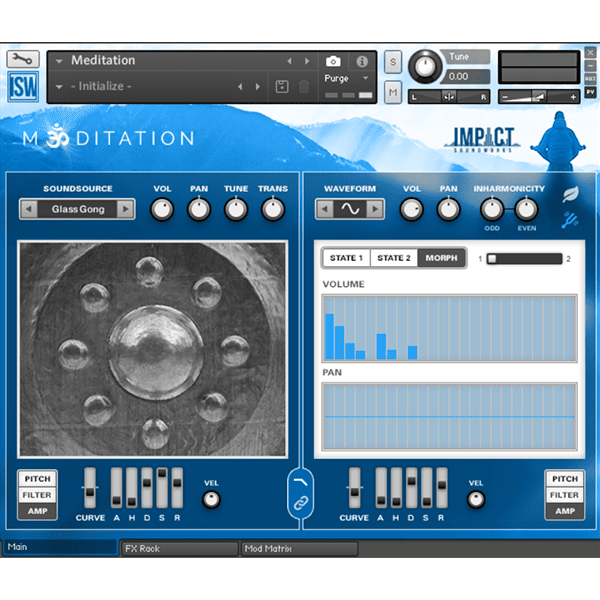The width and height of the screenshot is (600, 600).
Task: Go to next instrument arrow beside Meditation
Action: pyautogui.click(x=307, y=61)
